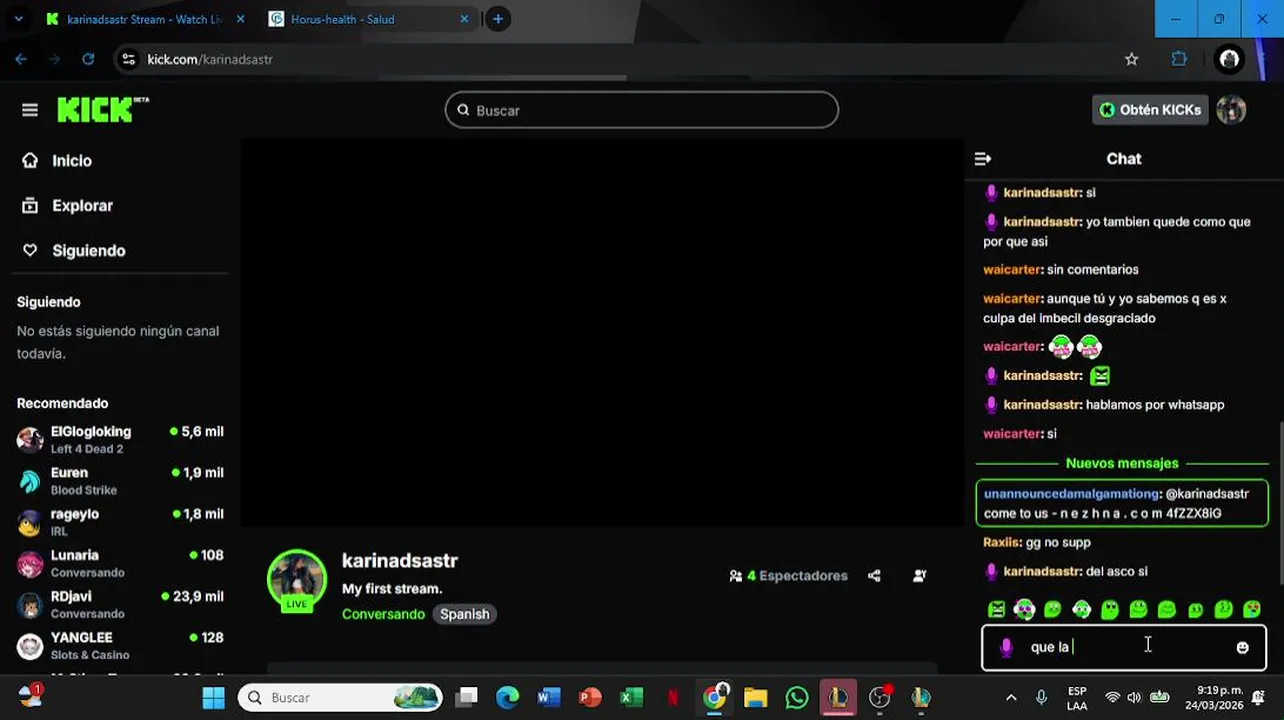Open the emoji picker in chat input

pos(1242,647)
